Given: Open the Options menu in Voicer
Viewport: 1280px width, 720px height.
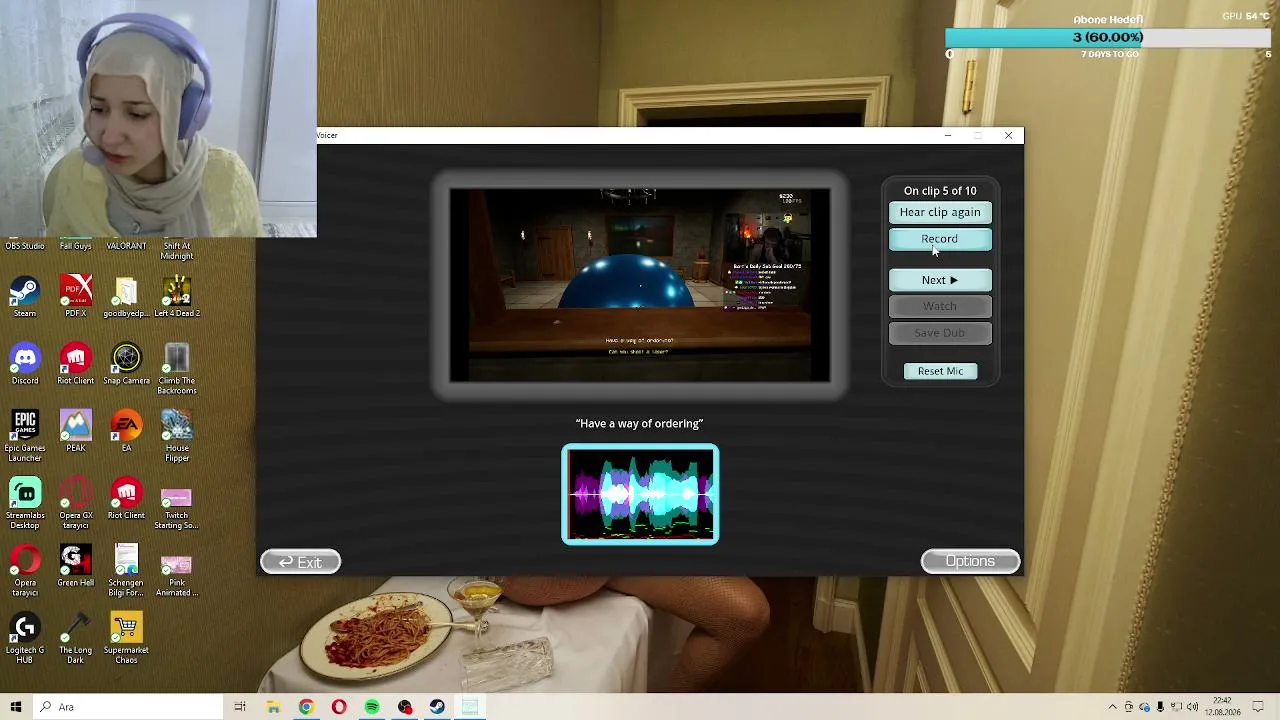Looking at the screenshot, I should (970, 562).
